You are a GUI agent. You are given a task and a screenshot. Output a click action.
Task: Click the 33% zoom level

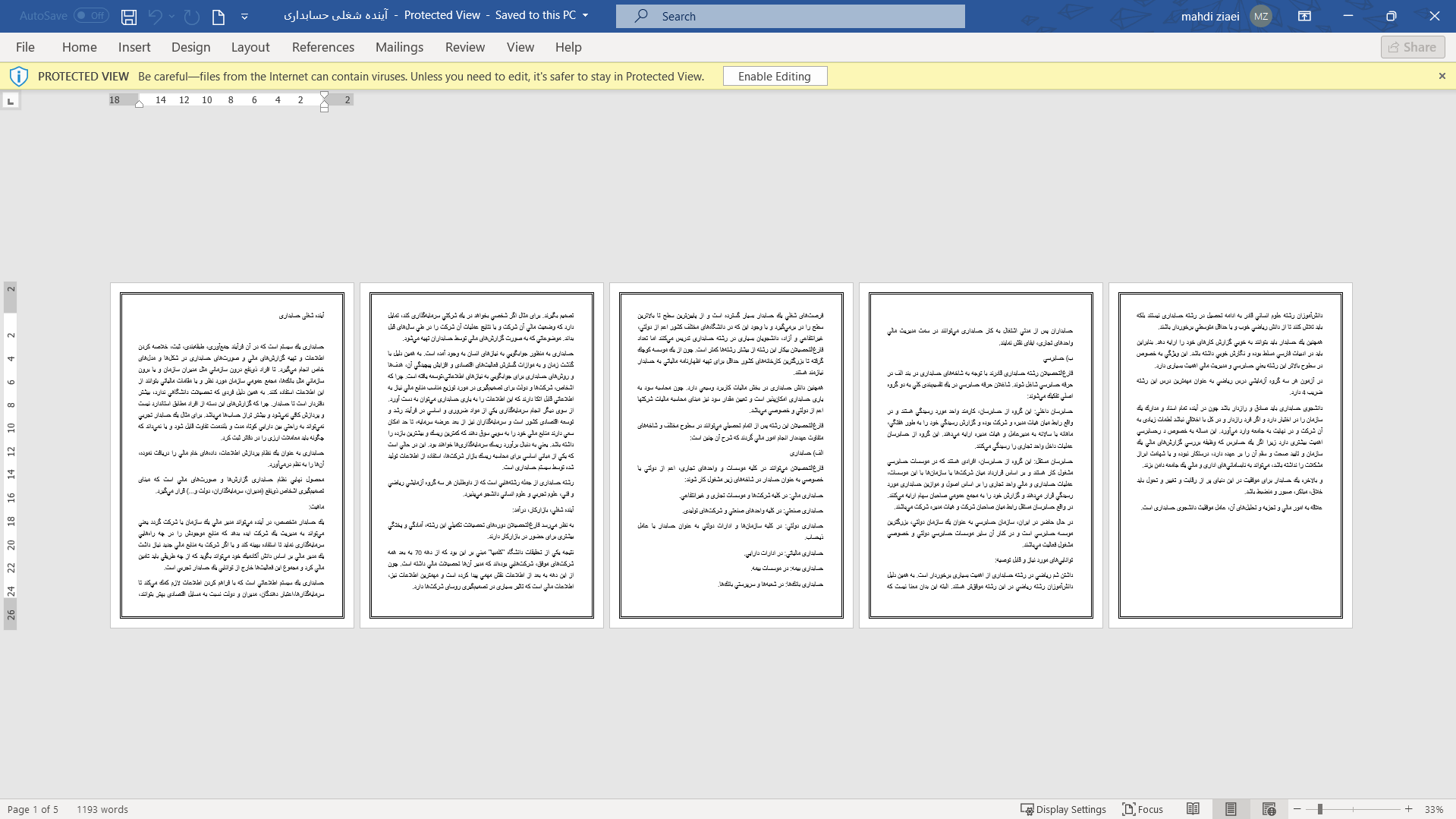1433,809
